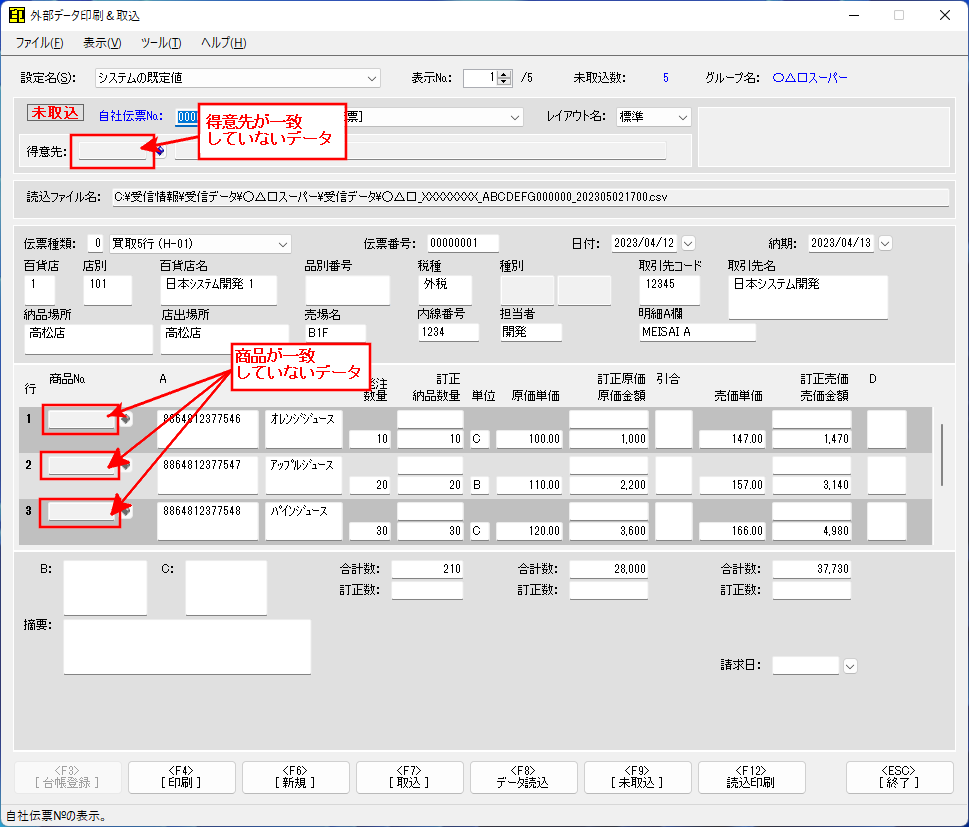Click the 読込ファイル名 csv path
The image size is (969, 827).
click(x=530, y=197)
